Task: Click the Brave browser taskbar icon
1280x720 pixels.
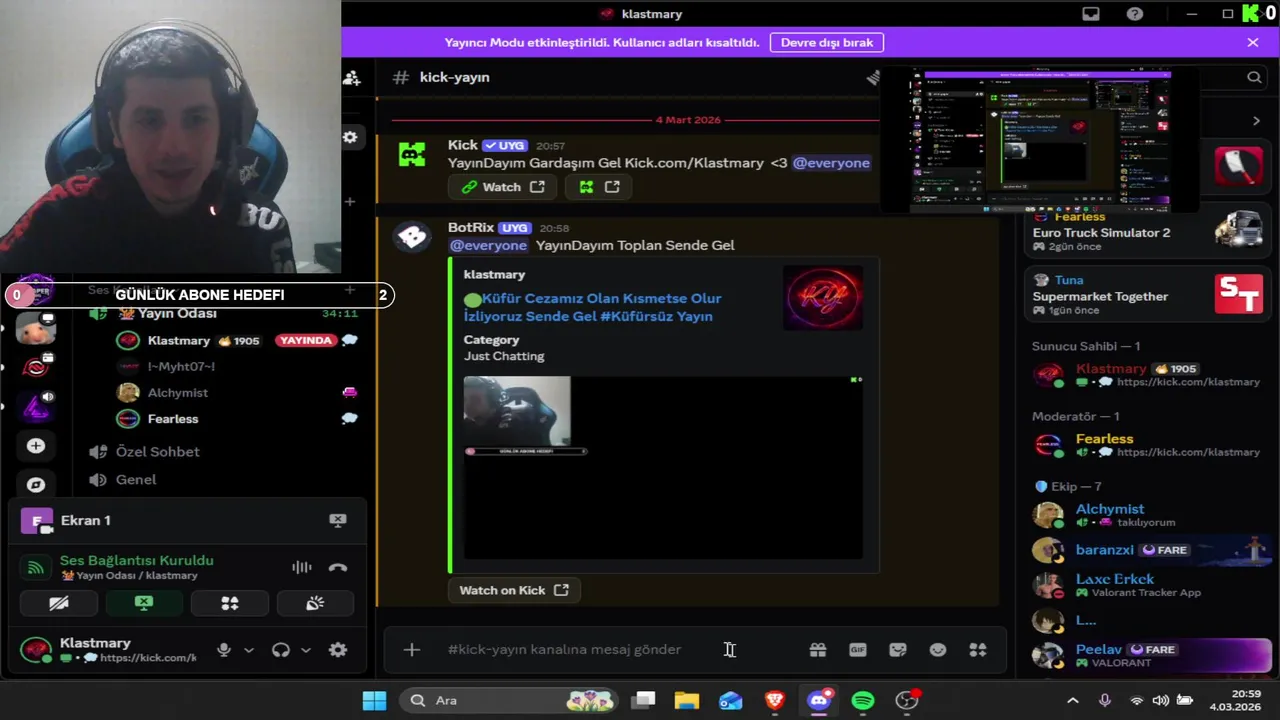Action: (x=775, y=700)
